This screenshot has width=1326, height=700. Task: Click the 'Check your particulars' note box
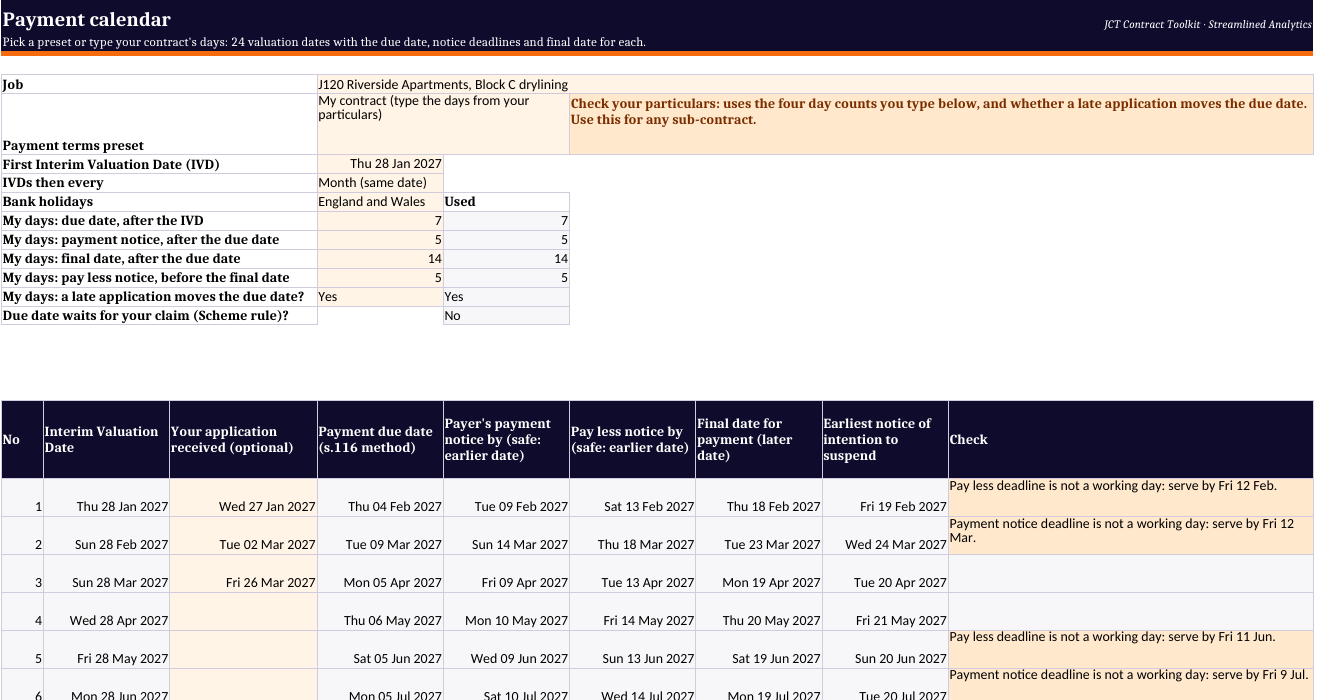tap(941, 124)
